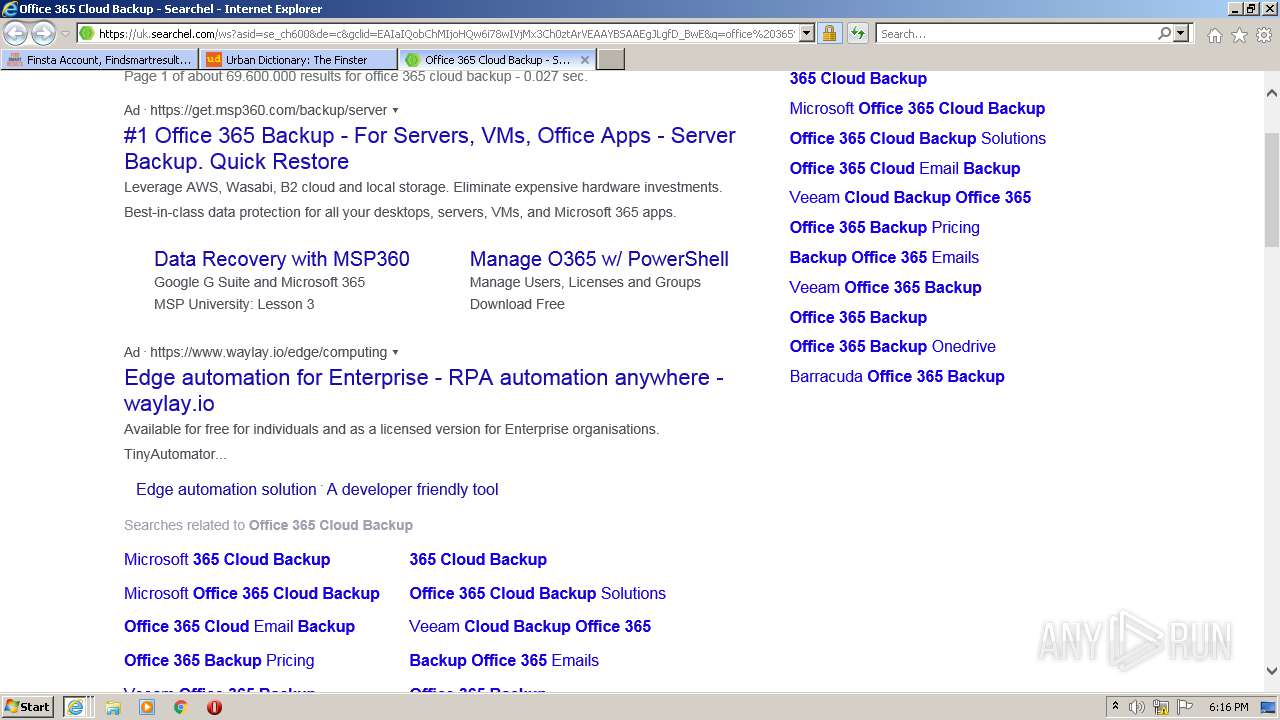Screen dimensions: 1280x720
Task: Click the browser Forward arrow button
Action: [x=43, y=33]
